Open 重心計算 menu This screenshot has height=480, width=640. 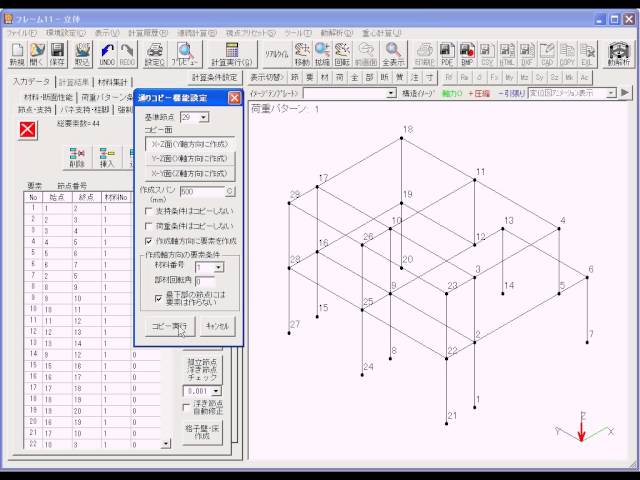(x=381, y=33)
